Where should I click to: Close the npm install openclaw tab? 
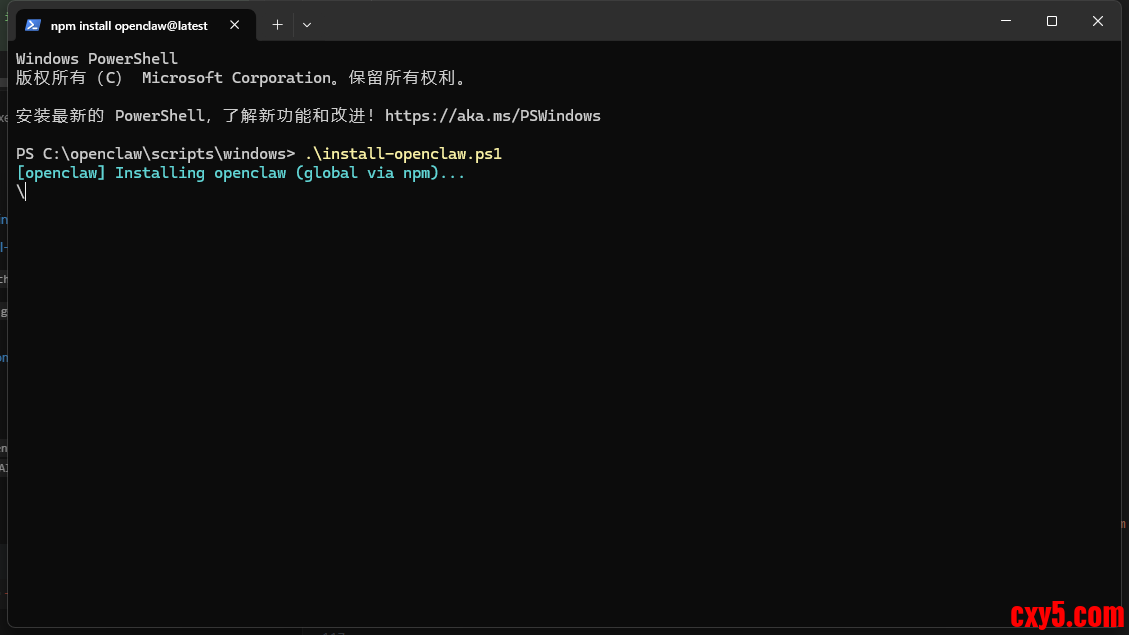pyautogui.click(x=235, y=25)
